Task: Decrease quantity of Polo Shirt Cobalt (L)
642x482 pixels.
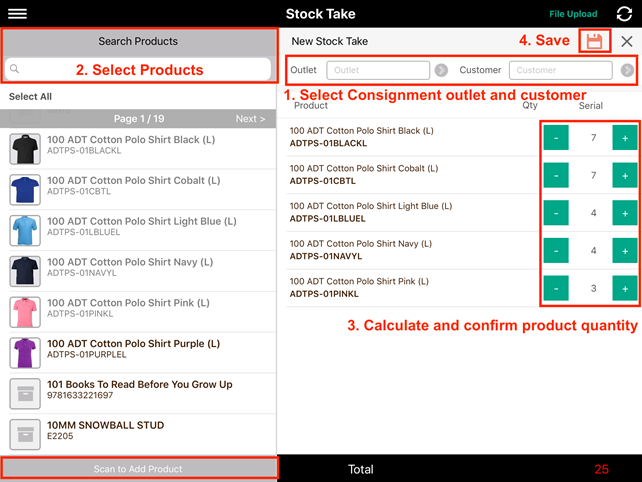Action: (556, 175)
